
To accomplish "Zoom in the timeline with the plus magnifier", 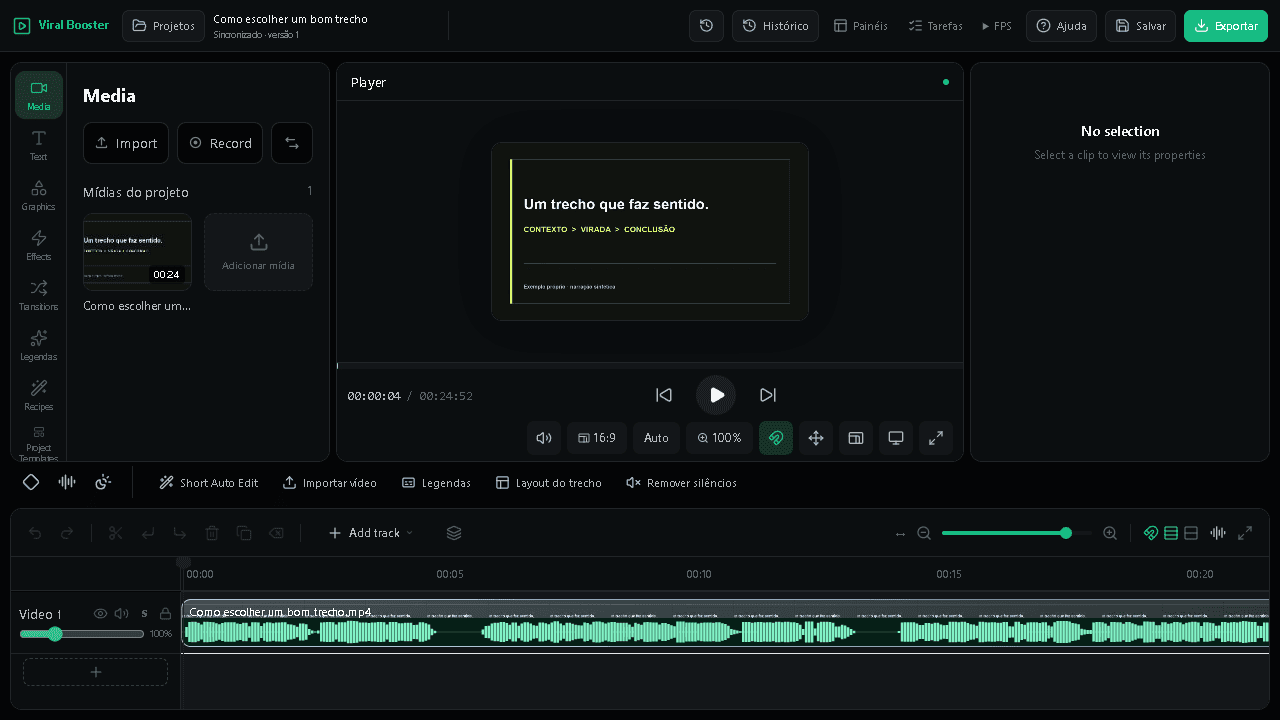I will [1110, 533].
